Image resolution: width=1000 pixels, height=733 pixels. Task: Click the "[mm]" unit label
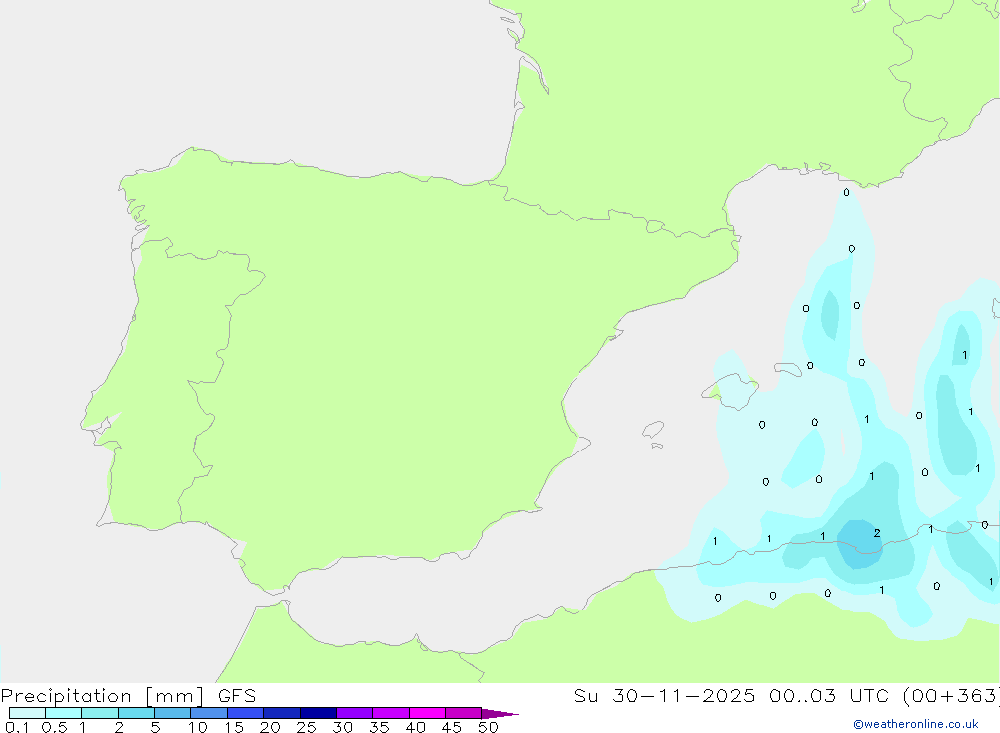pos(175,696)
